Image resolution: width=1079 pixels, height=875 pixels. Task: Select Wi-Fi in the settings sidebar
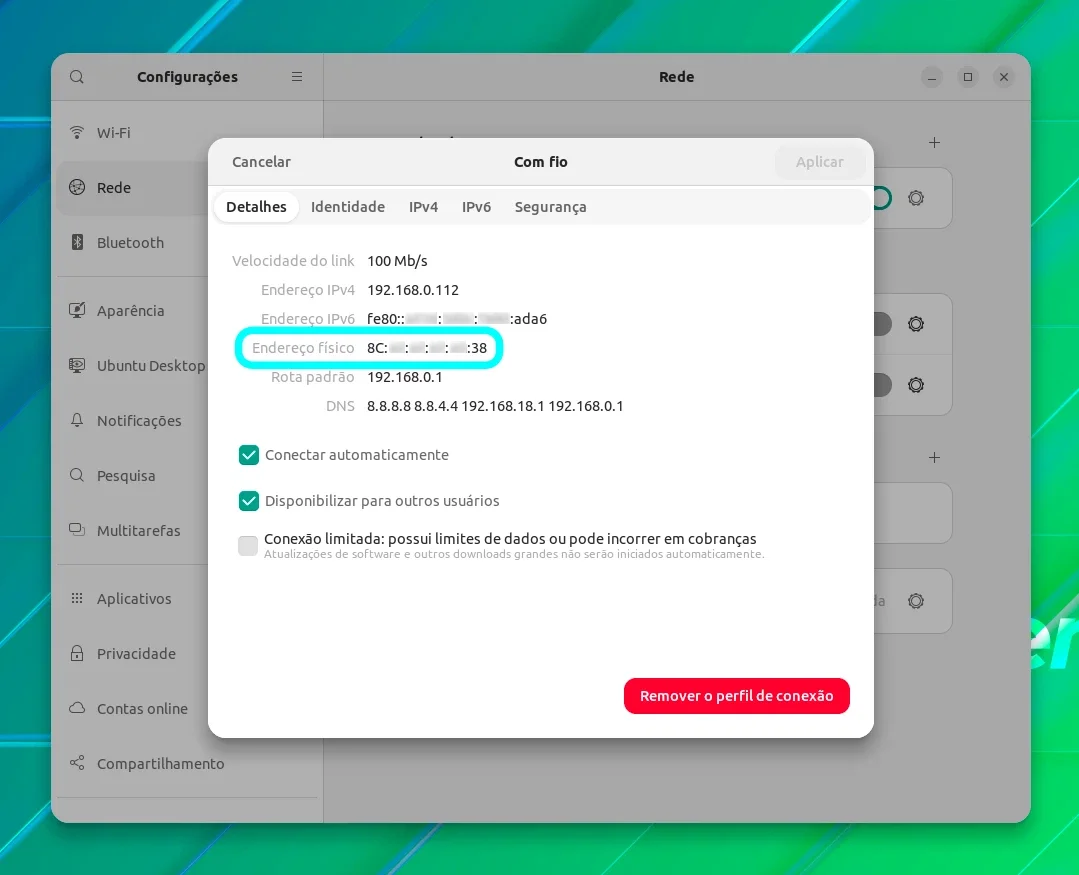point(189,133)
